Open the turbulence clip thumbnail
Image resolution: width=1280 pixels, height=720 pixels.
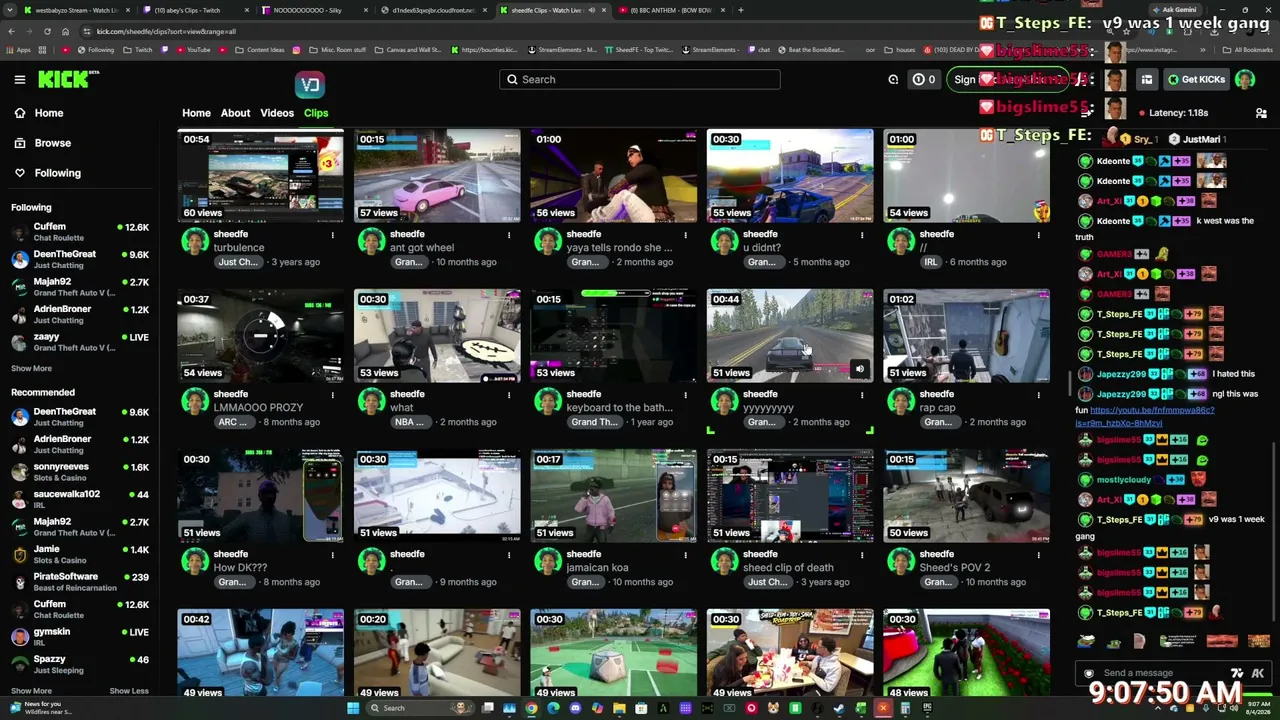(x=260, y=175)
